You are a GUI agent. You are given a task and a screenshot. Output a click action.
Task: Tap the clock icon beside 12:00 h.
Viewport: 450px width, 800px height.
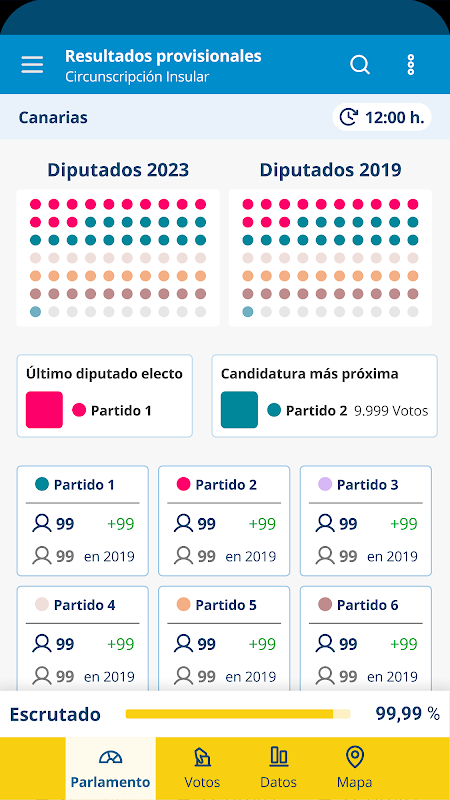pyautogui.click(x=348, y=117)
